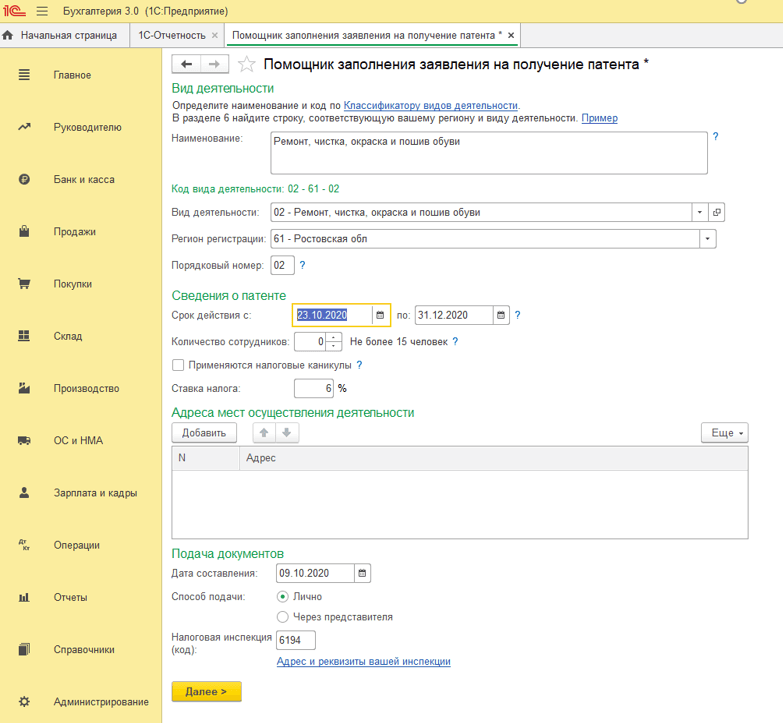
Task: Click the back arrow navigation button
Action: click(186, 64)
